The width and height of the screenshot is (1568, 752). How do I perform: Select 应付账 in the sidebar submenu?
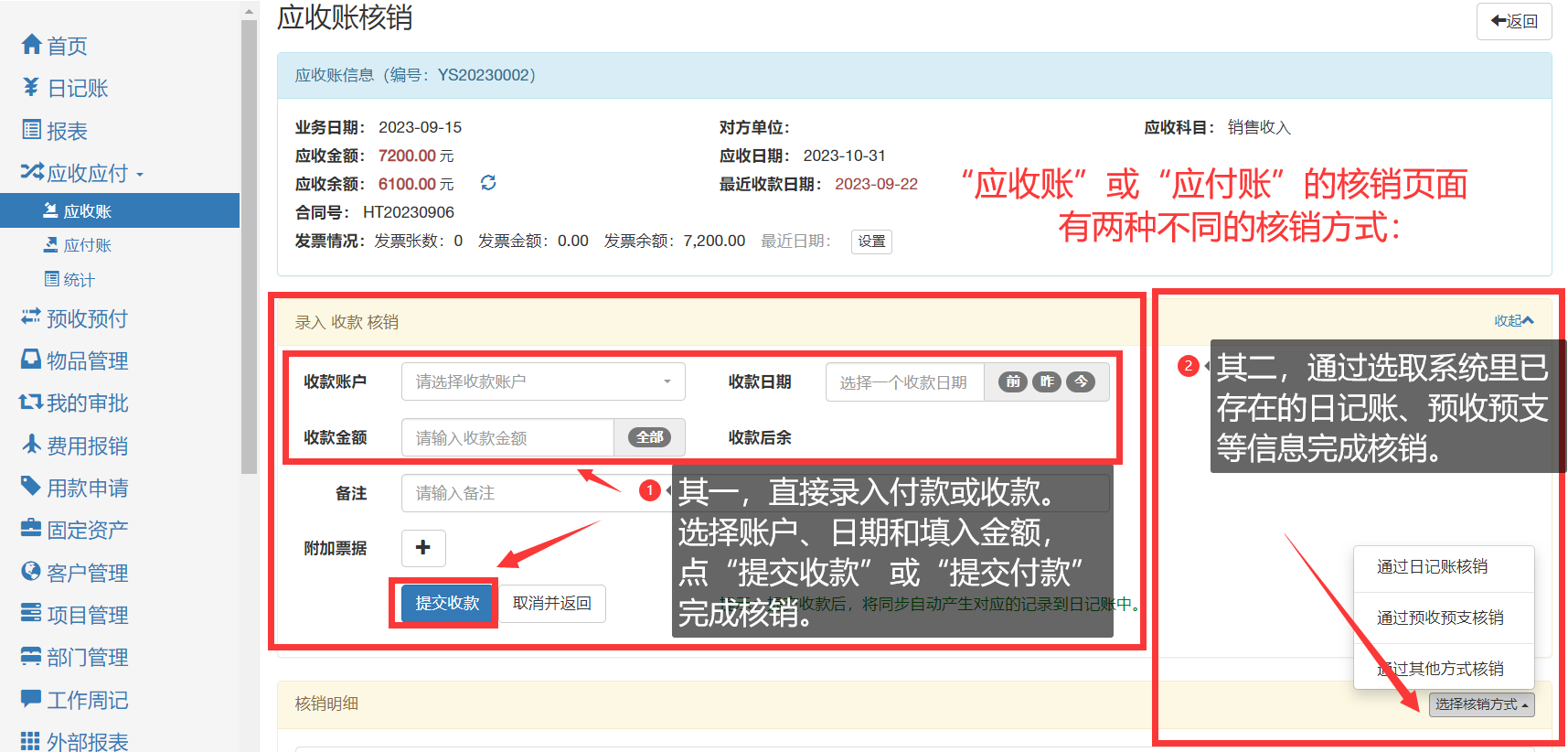[x=87, y=245]
